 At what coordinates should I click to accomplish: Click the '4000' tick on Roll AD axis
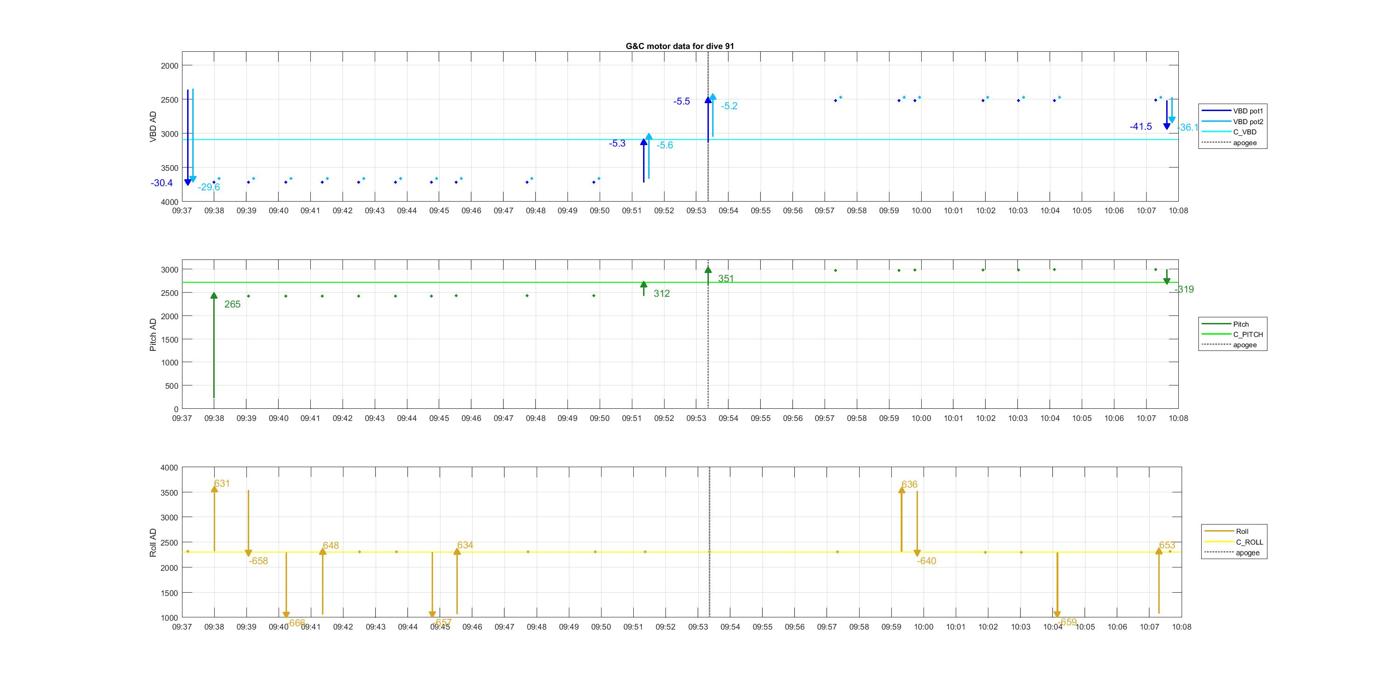click(x=169, y=468)
